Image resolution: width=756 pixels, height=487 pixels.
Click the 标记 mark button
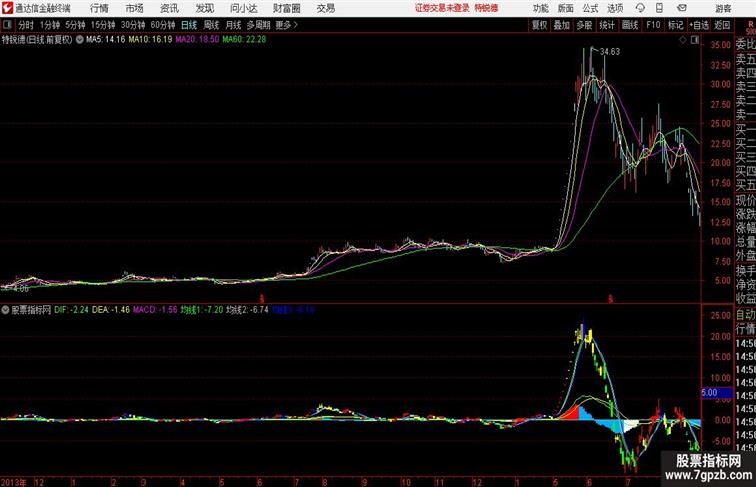(675, 25)
